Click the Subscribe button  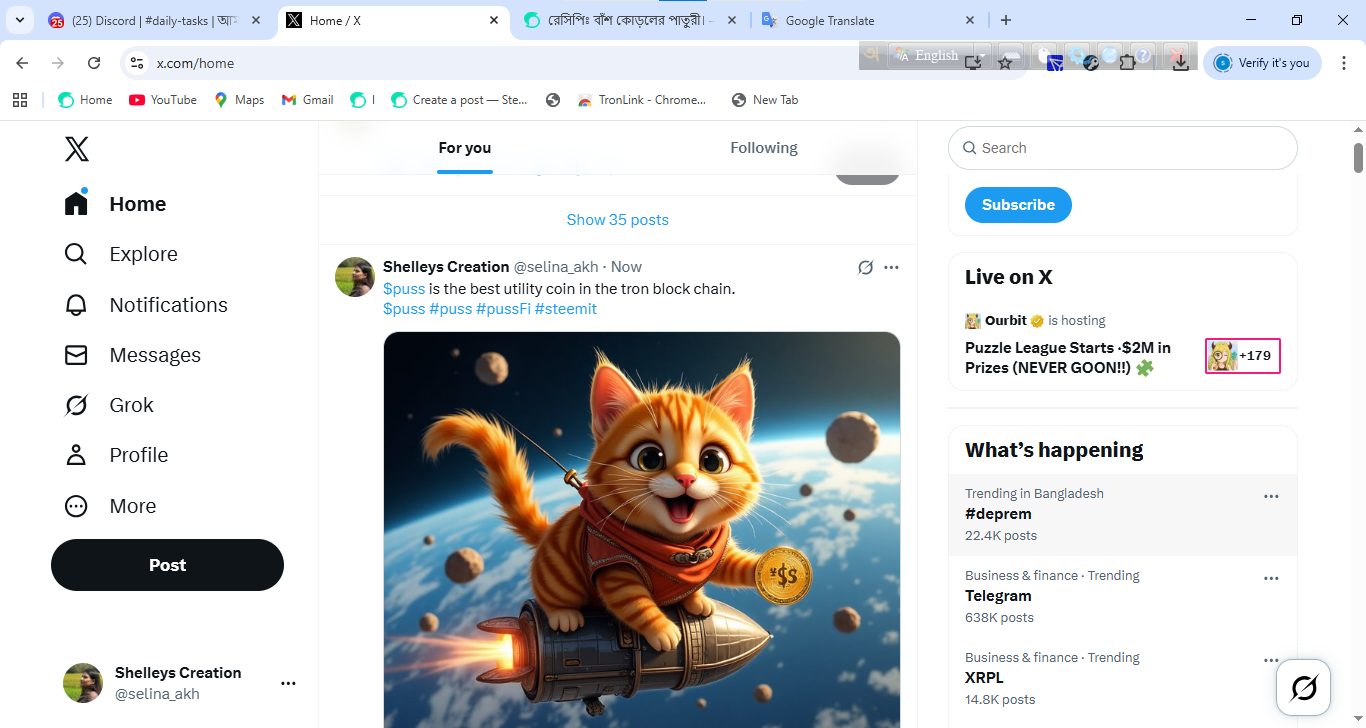point(1018,205)
